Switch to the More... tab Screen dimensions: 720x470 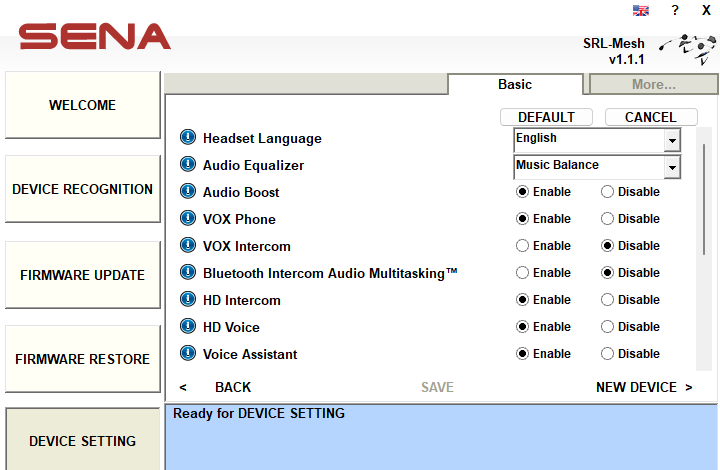(653, 85)
